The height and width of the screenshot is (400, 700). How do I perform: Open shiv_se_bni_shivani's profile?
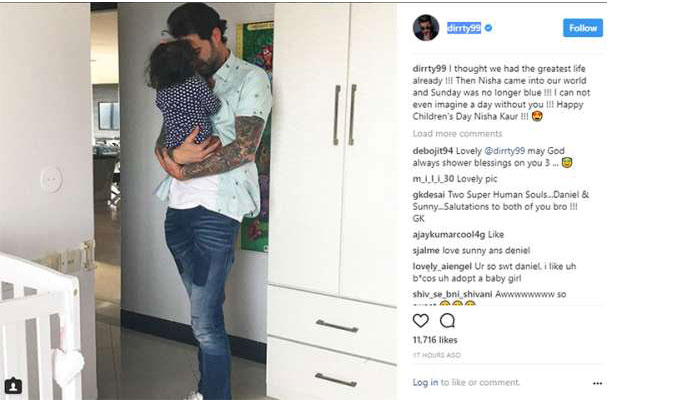[x=452, y=294]
